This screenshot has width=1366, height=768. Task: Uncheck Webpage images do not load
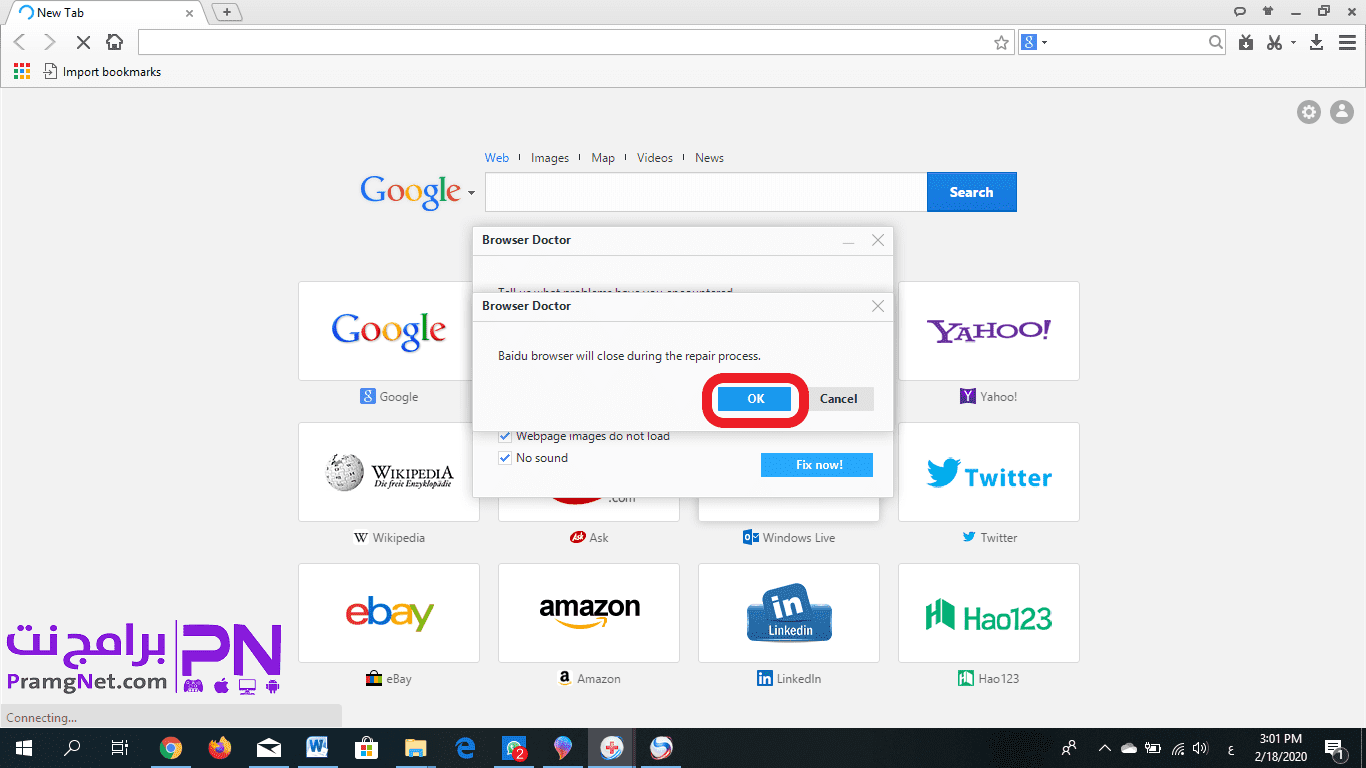coord(505,436)
